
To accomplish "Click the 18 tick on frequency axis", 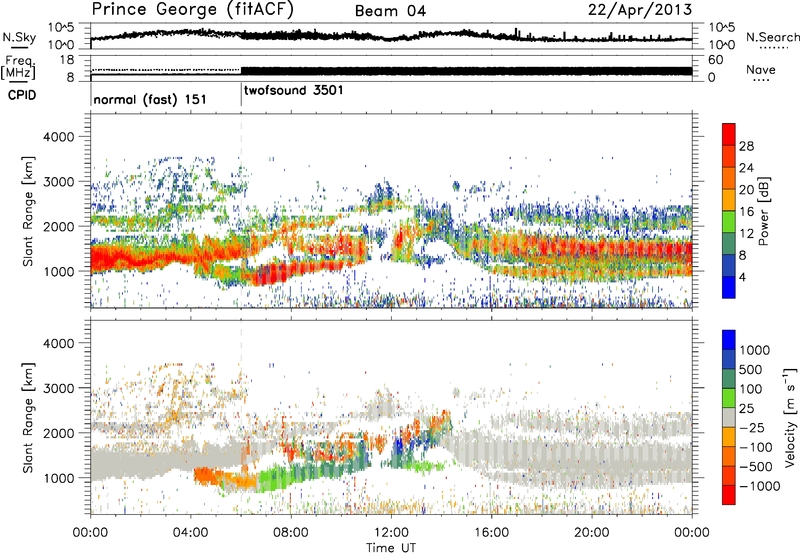I will (x=66, y=60).
